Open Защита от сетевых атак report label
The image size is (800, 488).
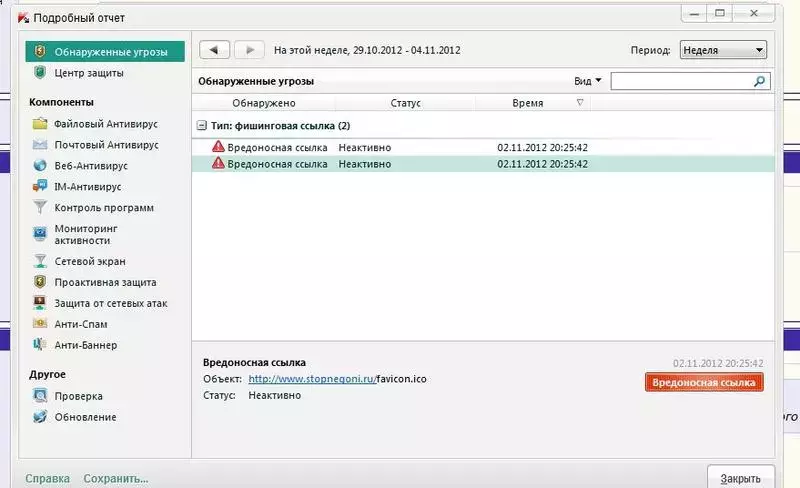tap(111, 303)
